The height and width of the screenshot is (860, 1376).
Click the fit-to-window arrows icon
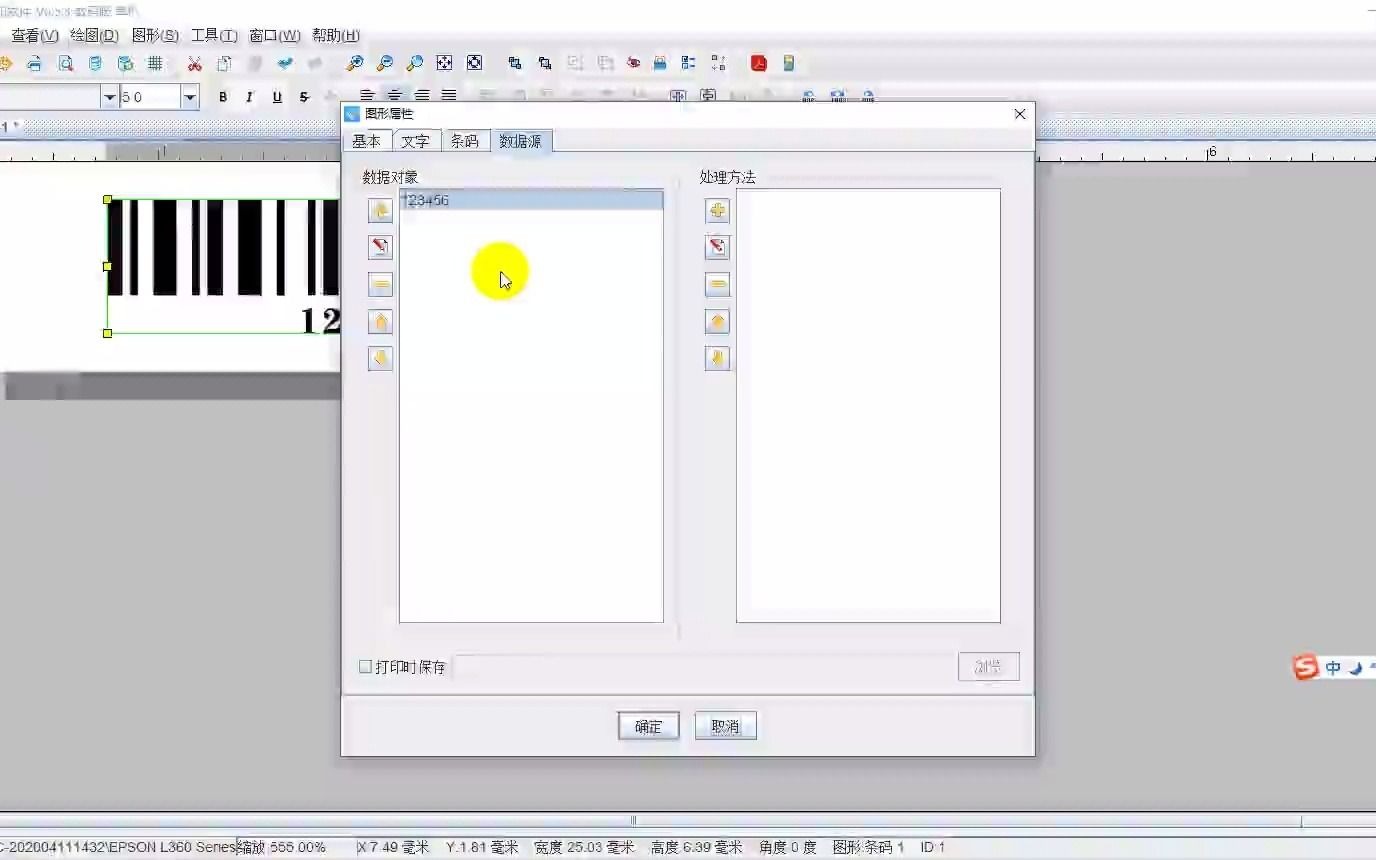tap(444, 63)
